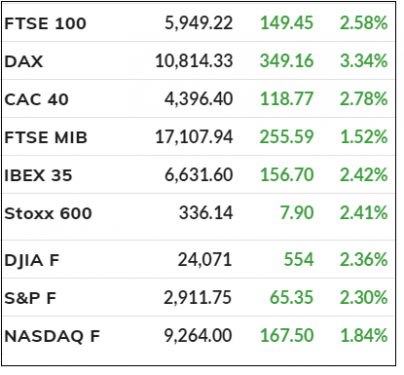Screen dimensions: 404x375
Task: Click NASDAQ F change value 167.50
Action: click(x=287, y=335)
